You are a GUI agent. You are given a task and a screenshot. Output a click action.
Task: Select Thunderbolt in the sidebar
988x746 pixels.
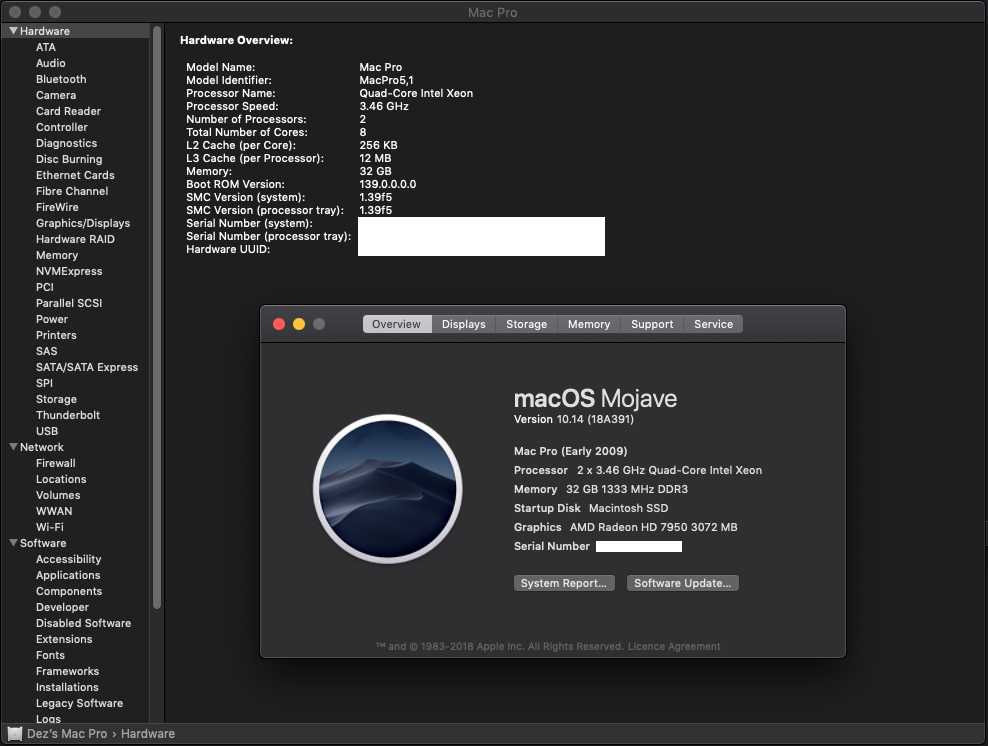[68, 415]
